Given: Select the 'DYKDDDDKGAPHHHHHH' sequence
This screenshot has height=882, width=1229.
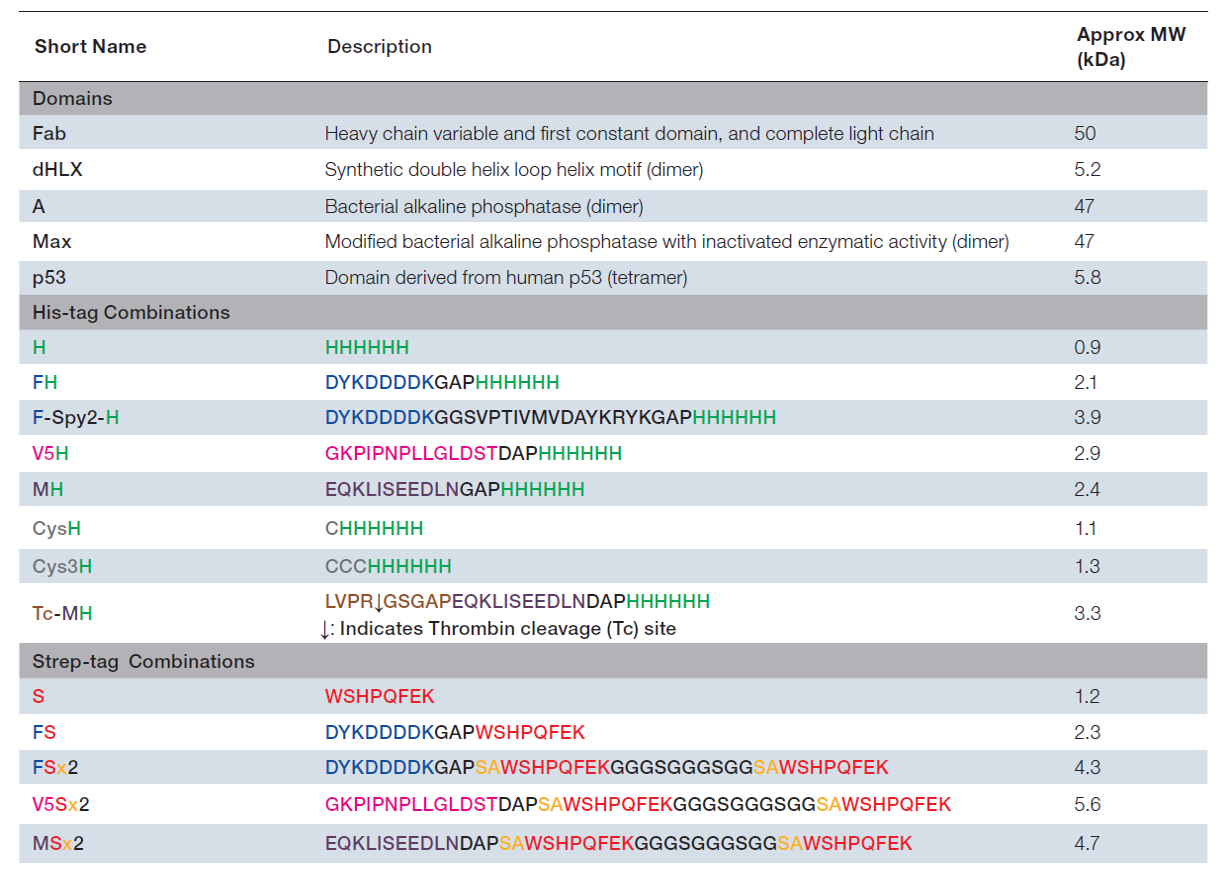Looking at the screenshot, I should [x=442, y=383].
